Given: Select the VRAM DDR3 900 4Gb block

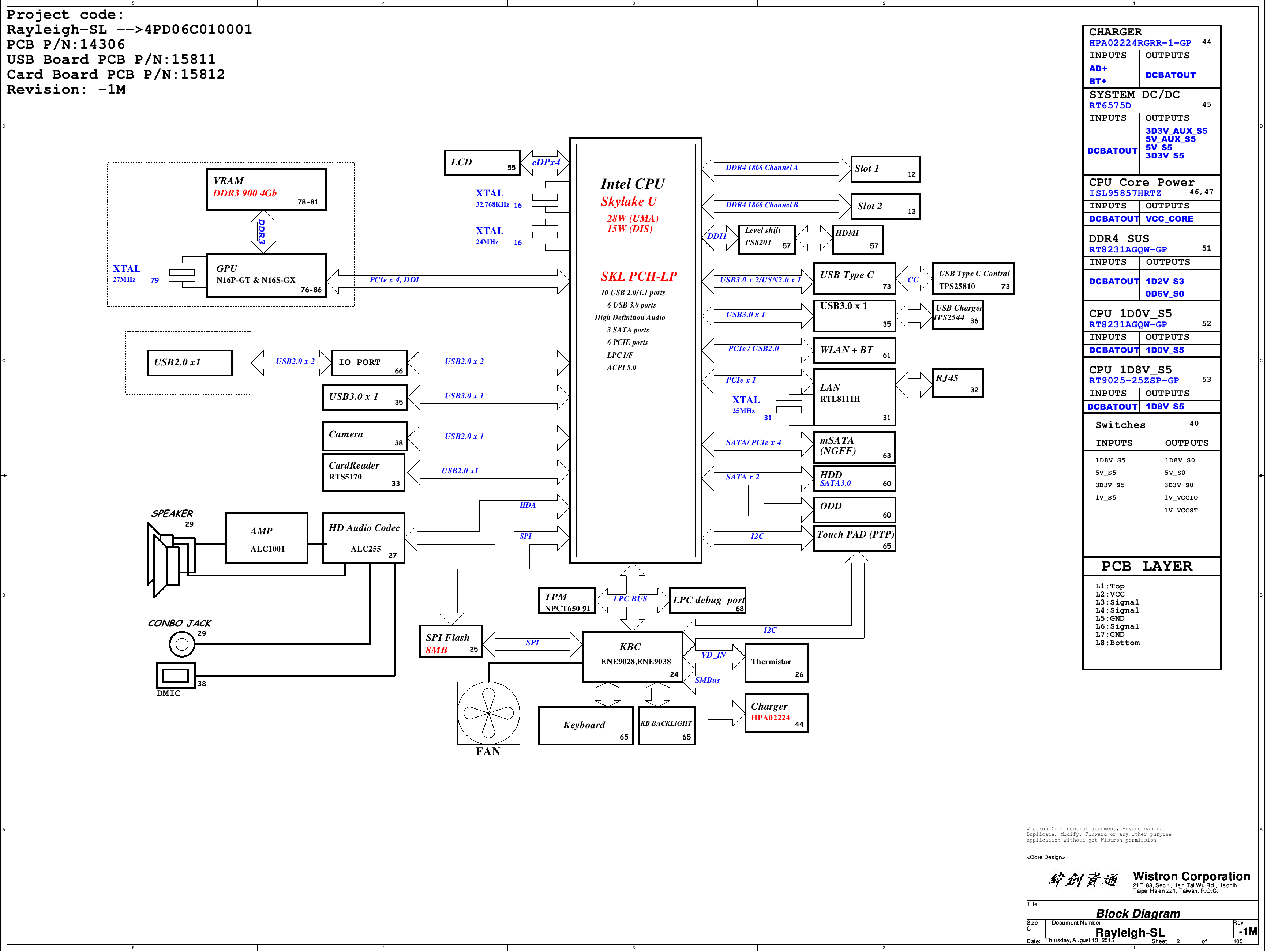Looking at the screenshot, I should coord(266,189).
